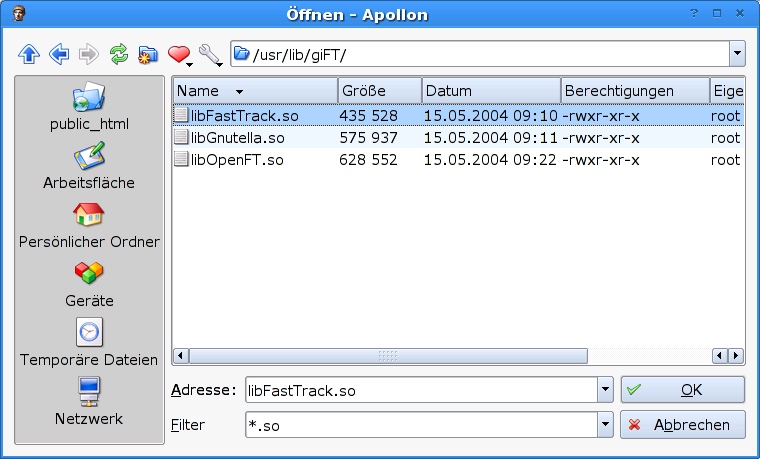Click the Filter text field
760x459 pixels.
pos(421,425)
